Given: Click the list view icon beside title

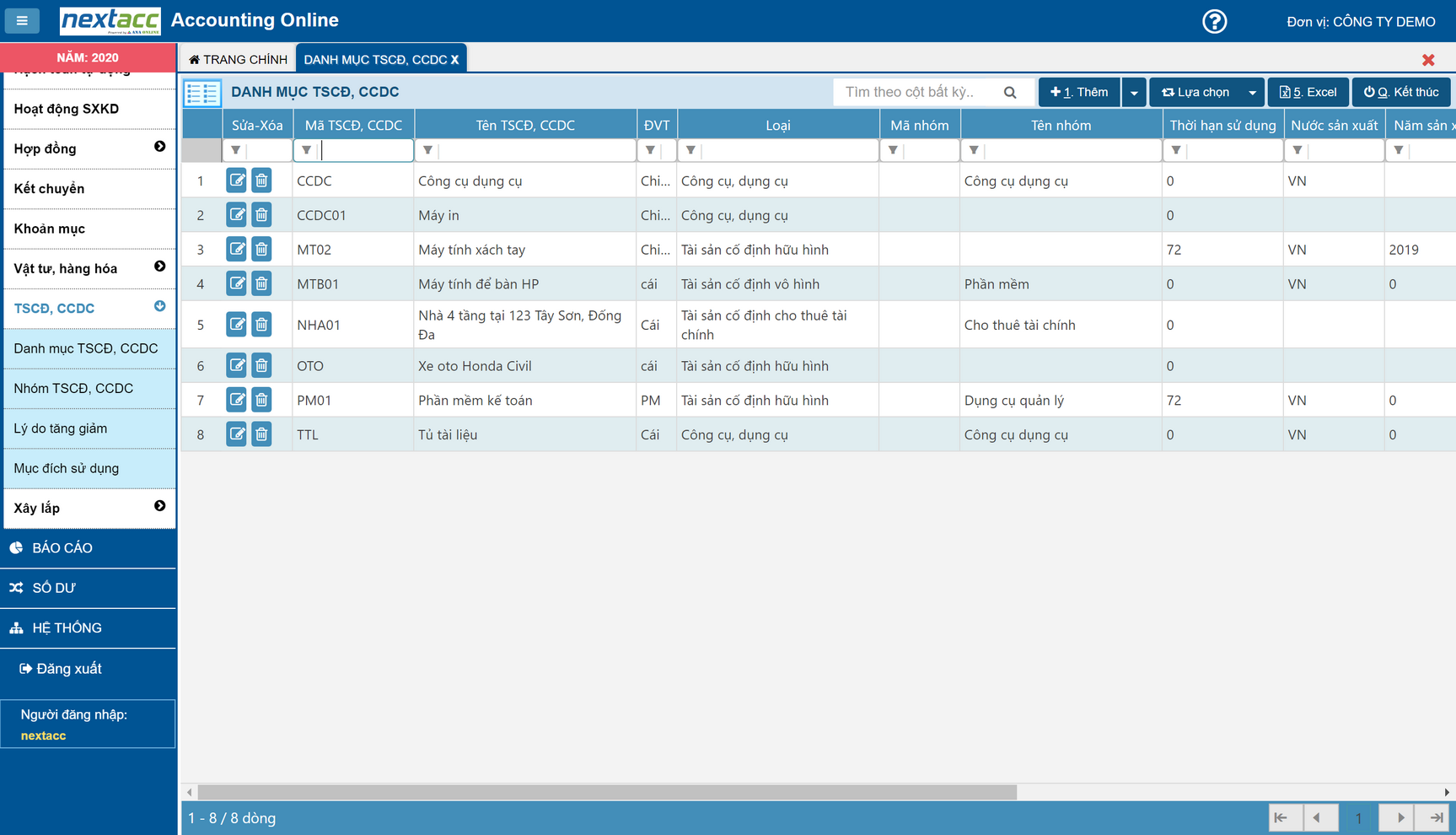Looking at the screenshot, I should tap(202, 92).
